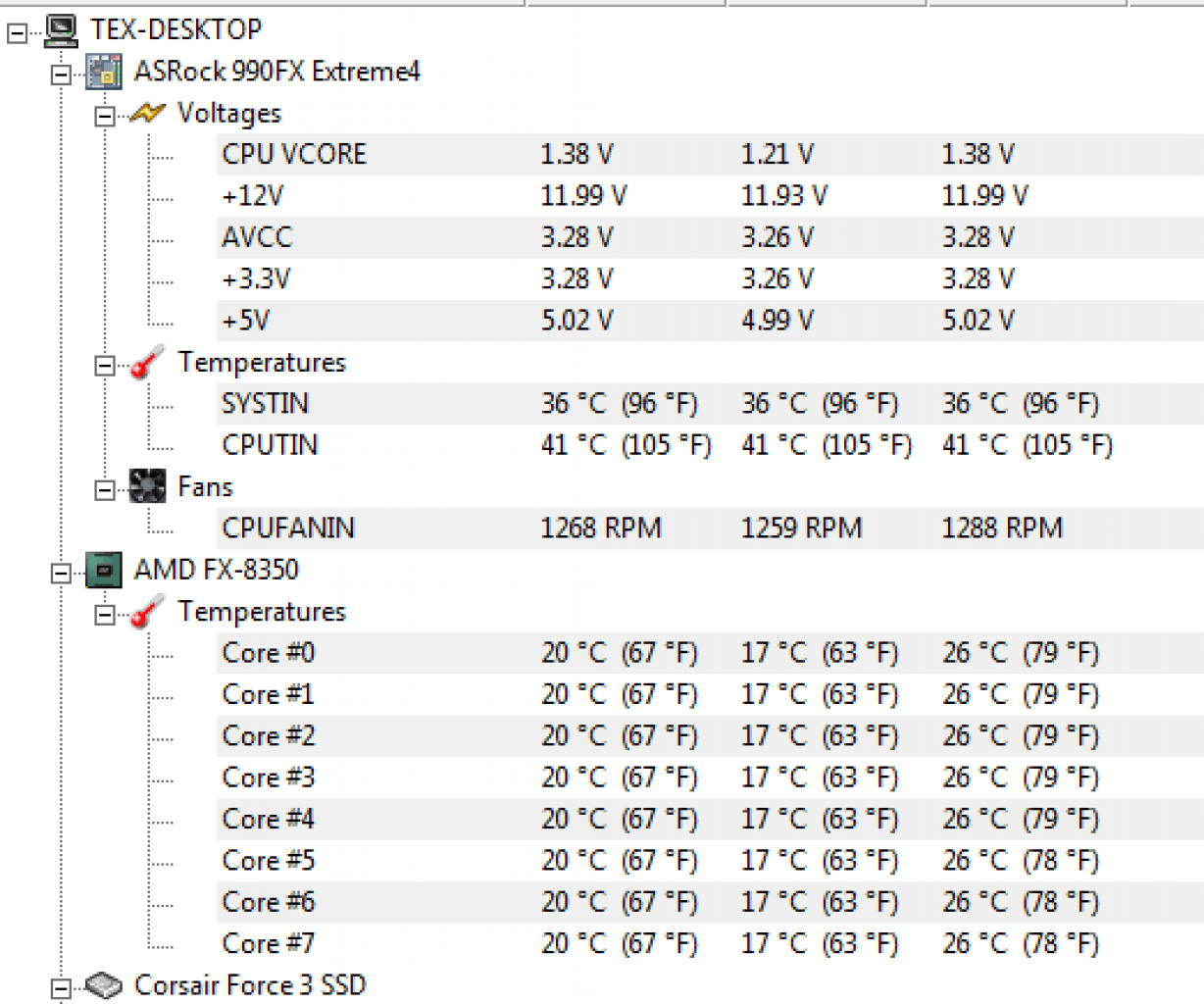Select the CPU VCORE row
The width and height of the screenshot is (1204, 1004).
(710, 155)
